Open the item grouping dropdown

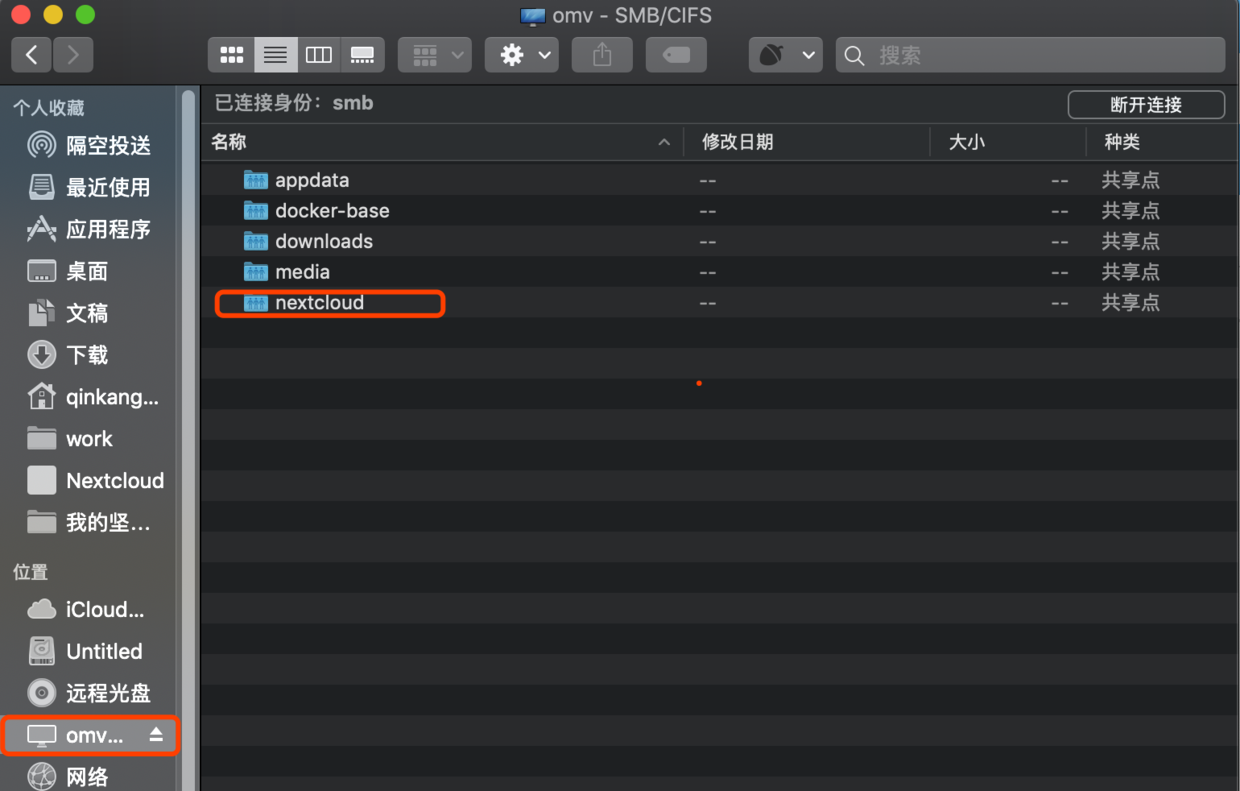434,55
